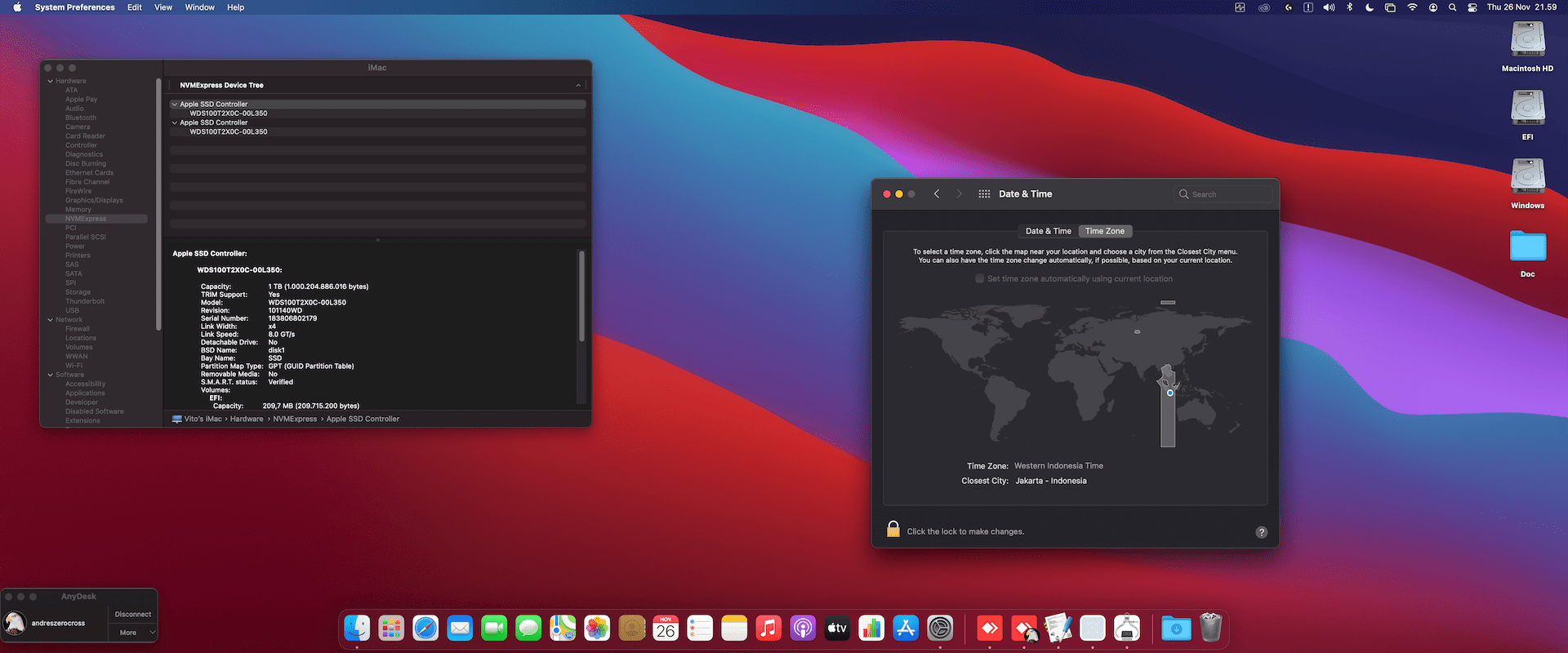This screenshot has height=653, width=1568.
Task: Click the AnyDesk Disconnect button
Action: click(133, 614)
